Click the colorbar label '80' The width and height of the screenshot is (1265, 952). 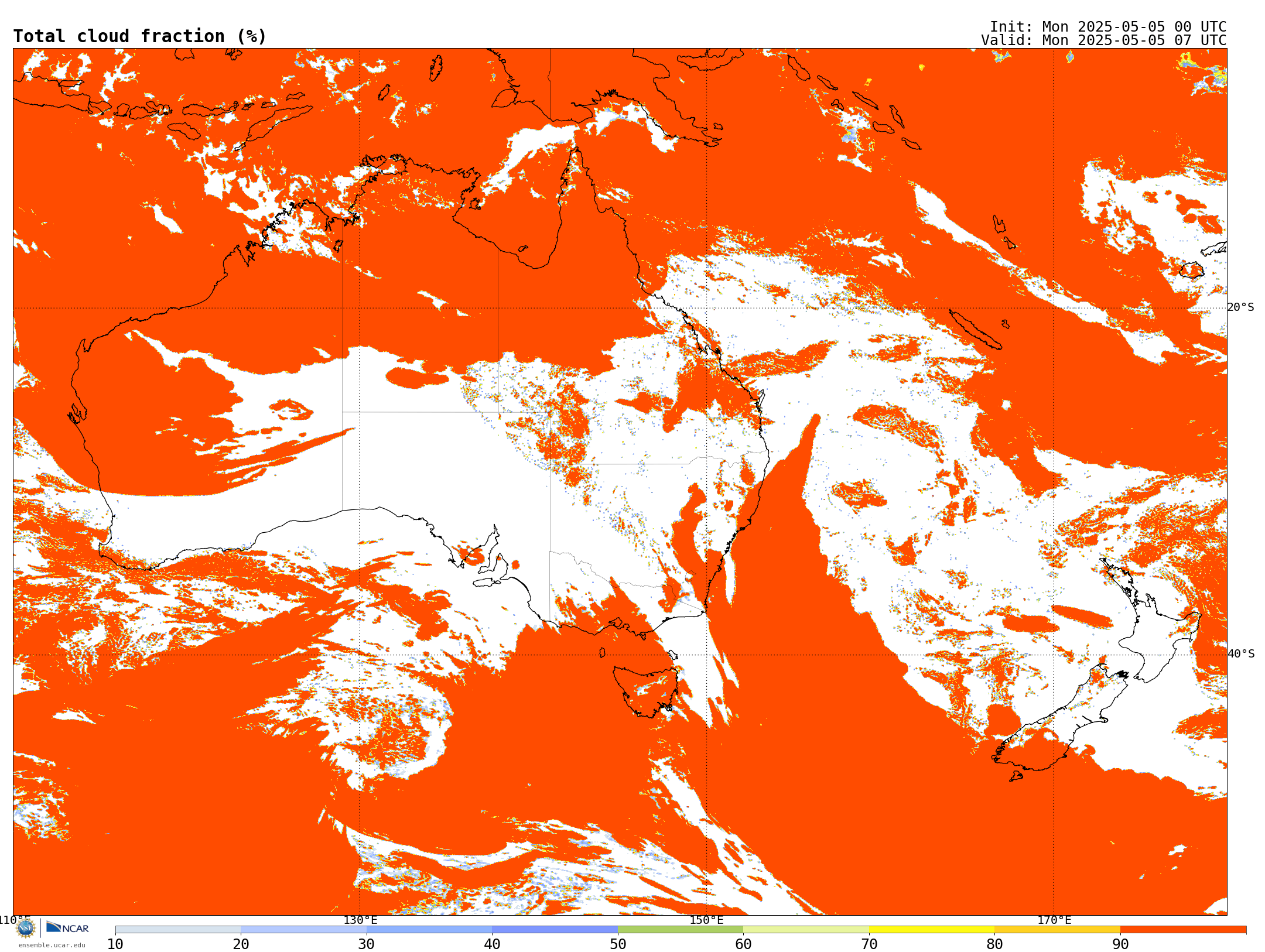[994, 944]
